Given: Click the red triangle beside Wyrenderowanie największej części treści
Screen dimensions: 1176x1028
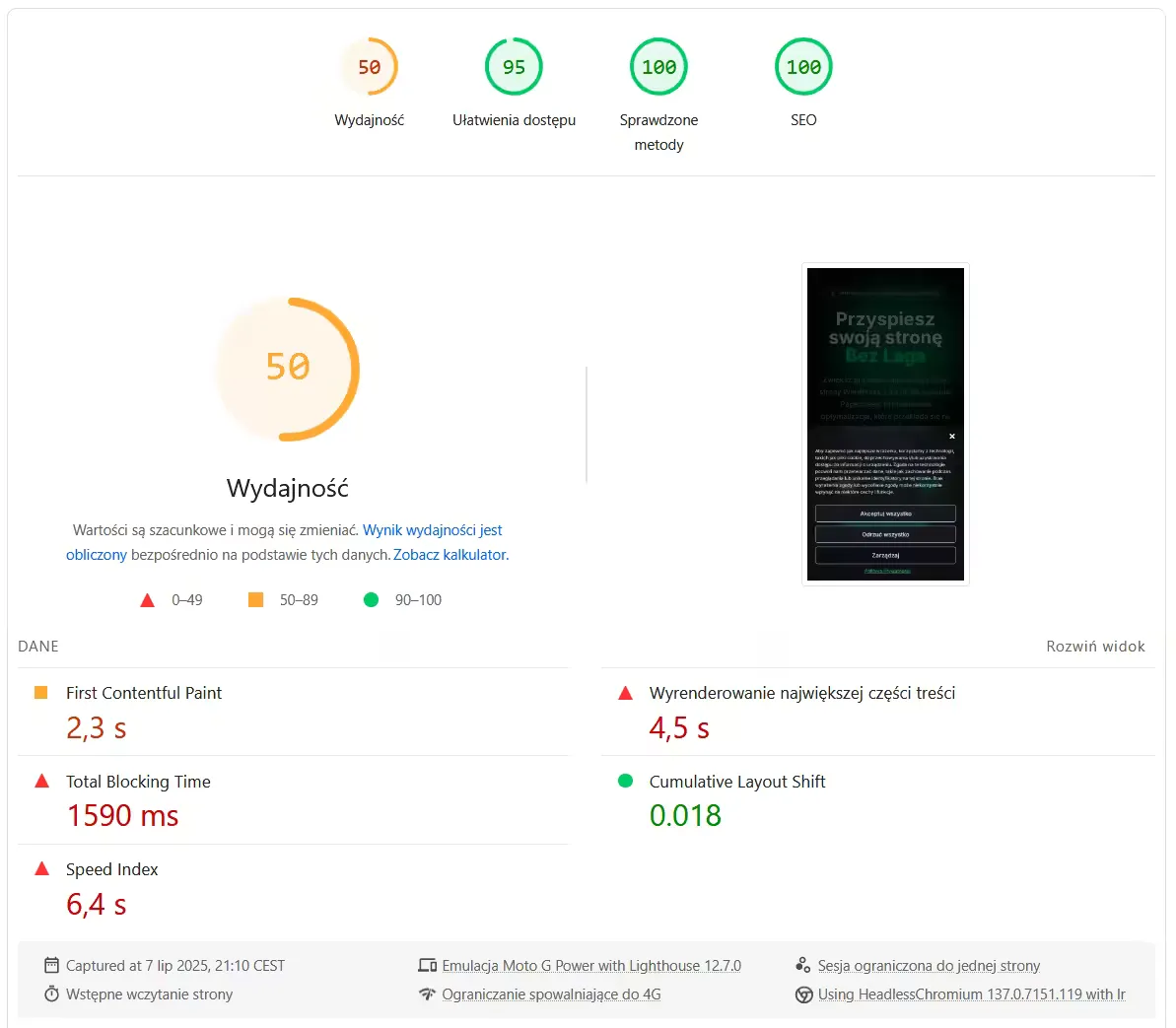Looking at the screenshot, I should click(626, 693).
